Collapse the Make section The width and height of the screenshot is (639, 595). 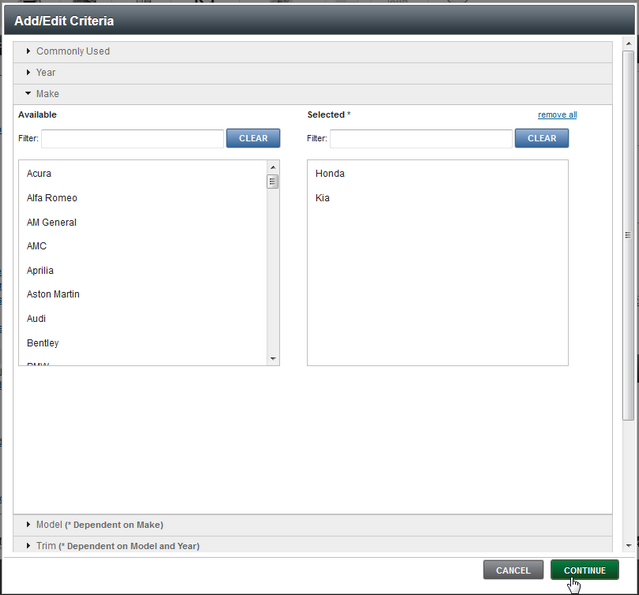[313, 94]
